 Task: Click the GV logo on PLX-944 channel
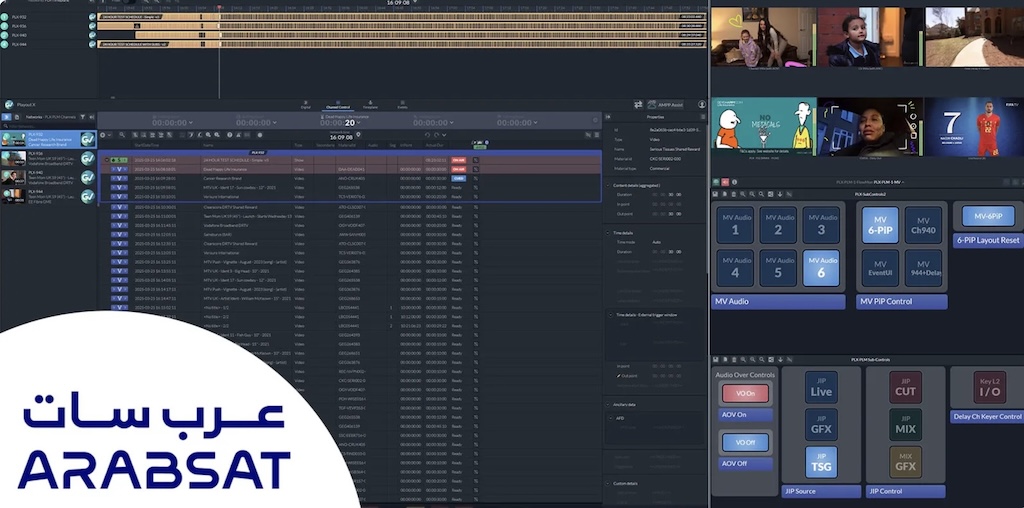click(x=88, y=197)
